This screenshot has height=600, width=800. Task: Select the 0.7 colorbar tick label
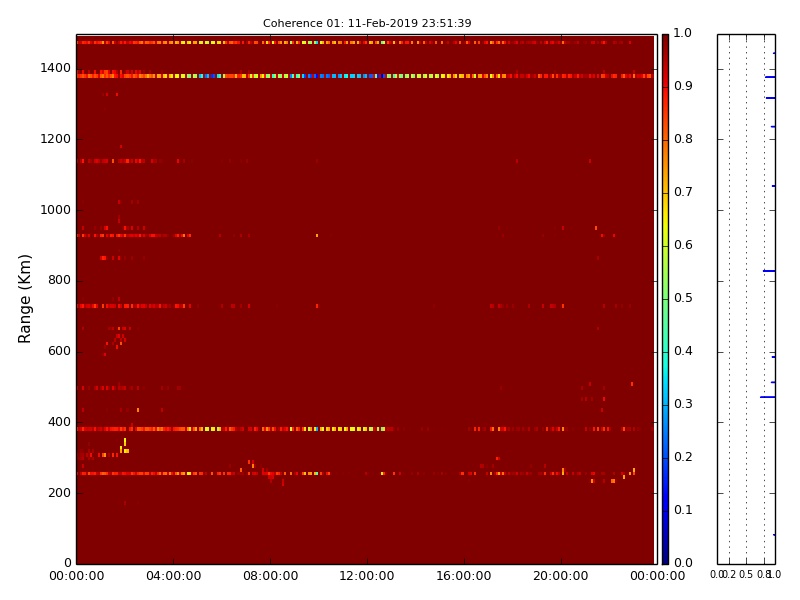[683, 192]
